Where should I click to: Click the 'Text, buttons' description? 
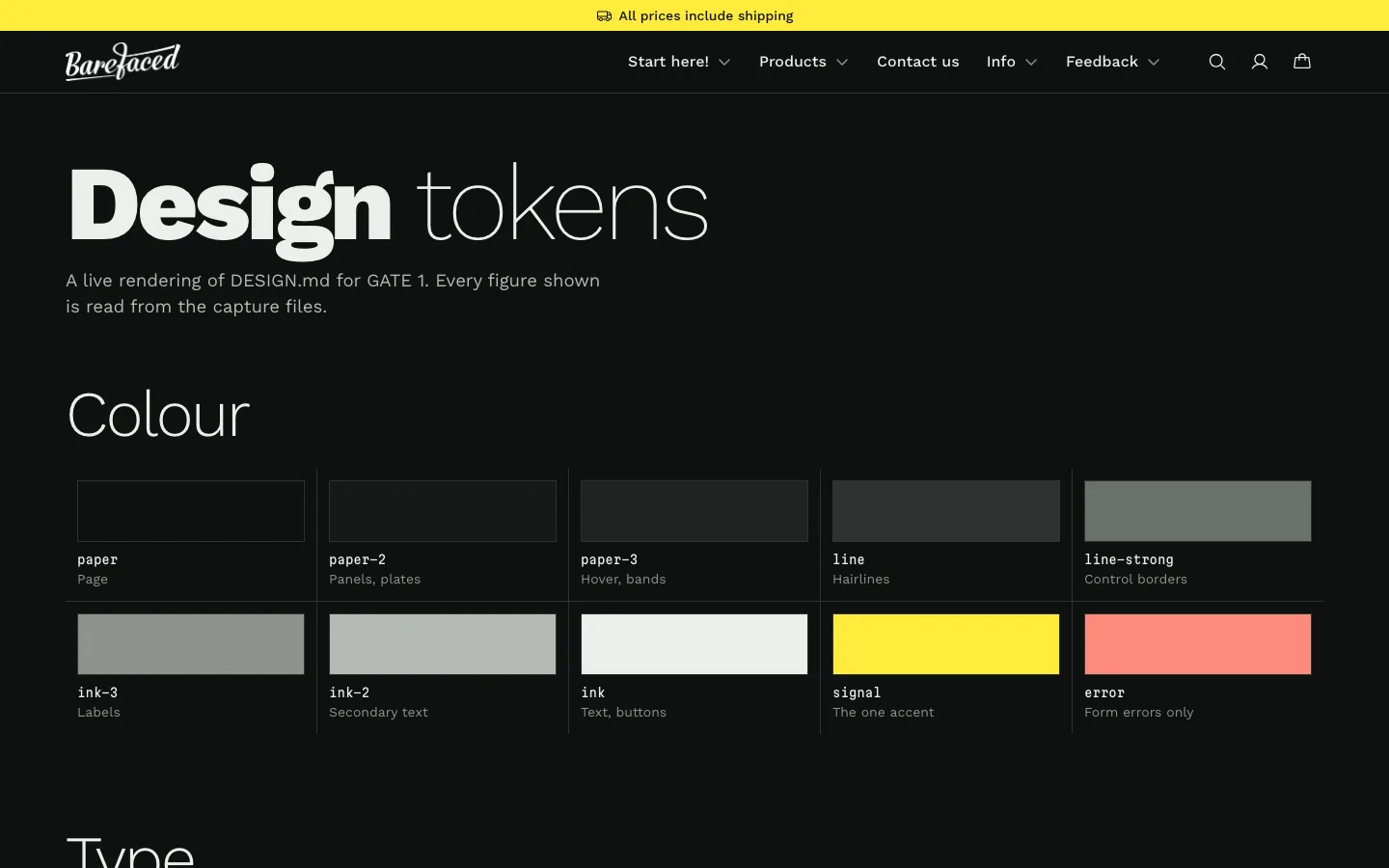624,713
